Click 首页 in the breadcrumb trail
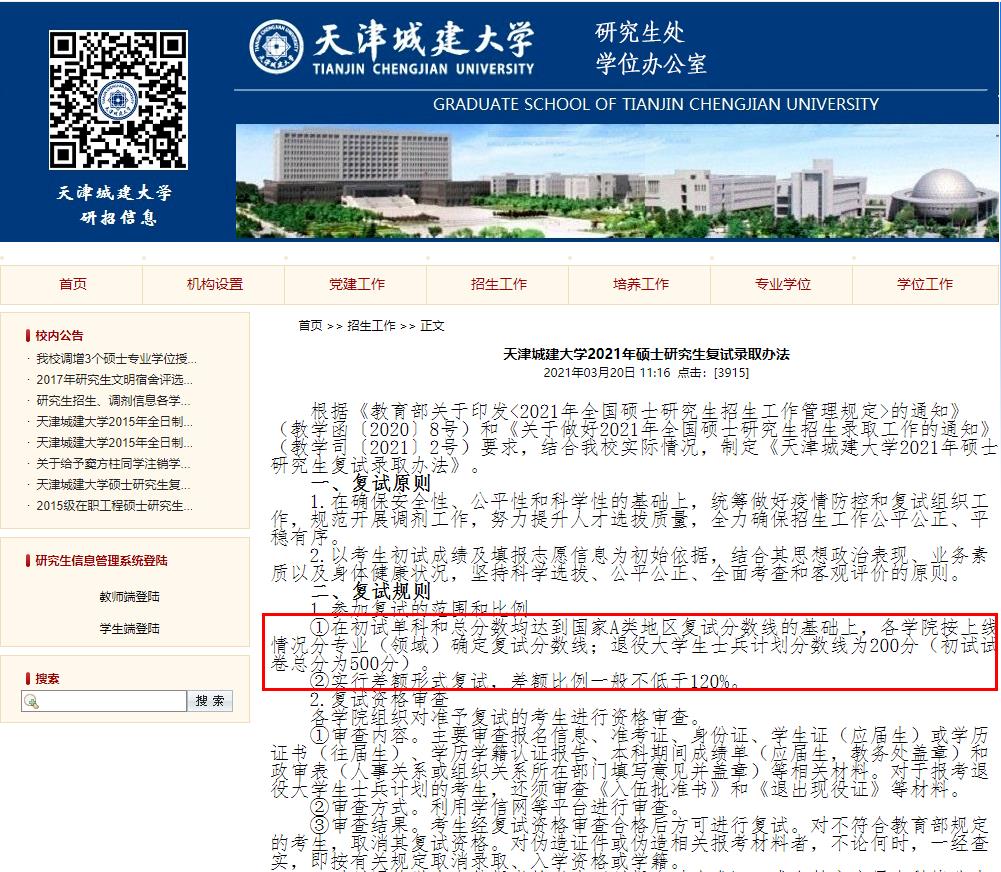Image resolution: width=1001 pixels, height=872 pixels. (310, 326)
